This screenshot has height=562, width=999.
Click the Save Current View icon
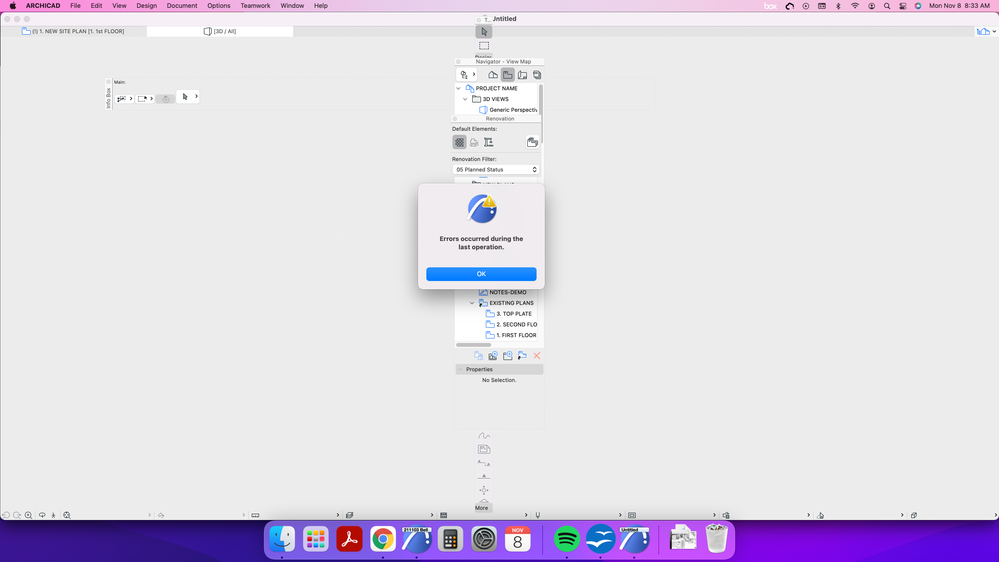[x=493, y=356]
